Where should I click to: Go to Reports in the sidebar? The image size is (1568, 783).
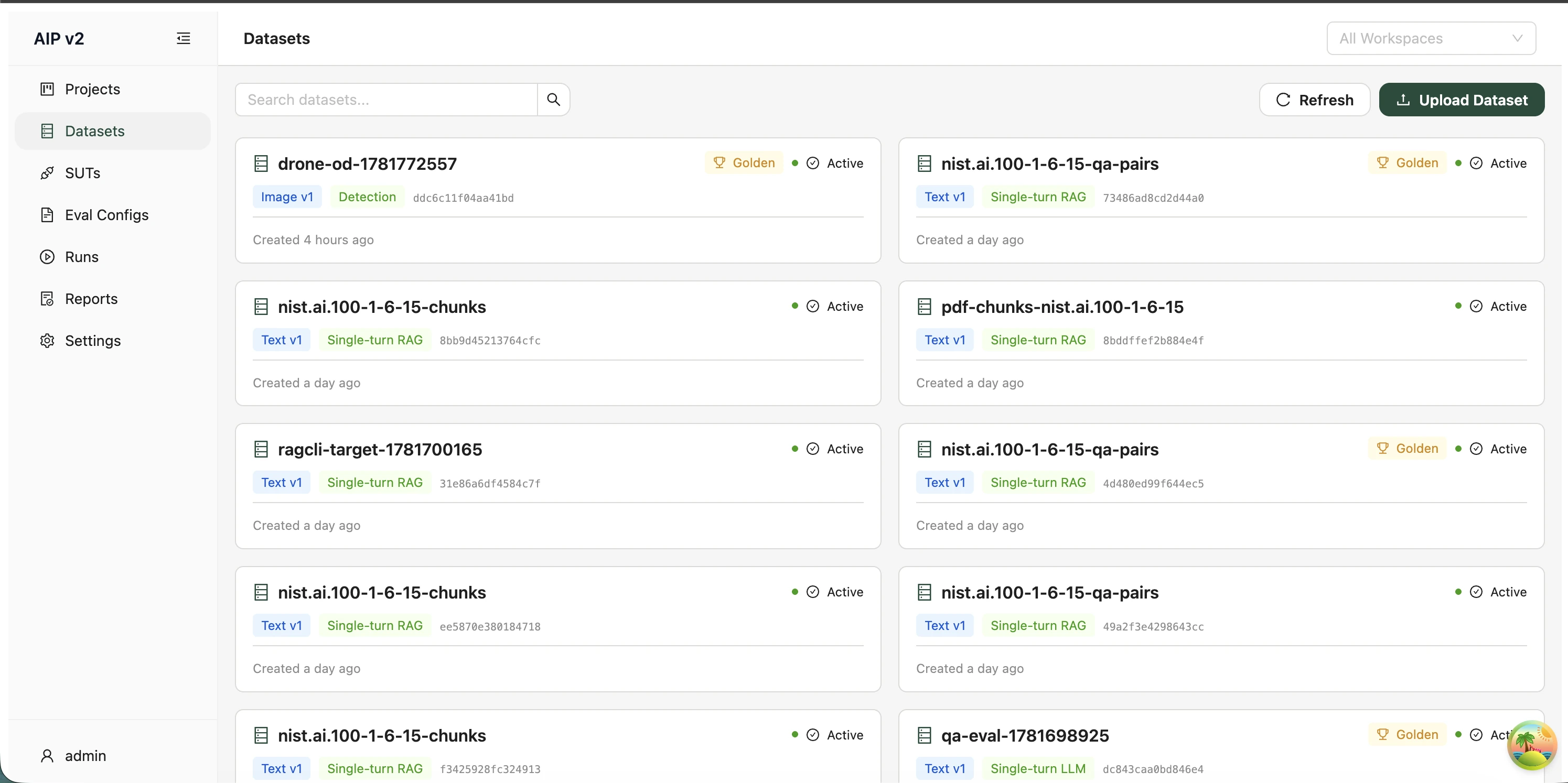113,299
